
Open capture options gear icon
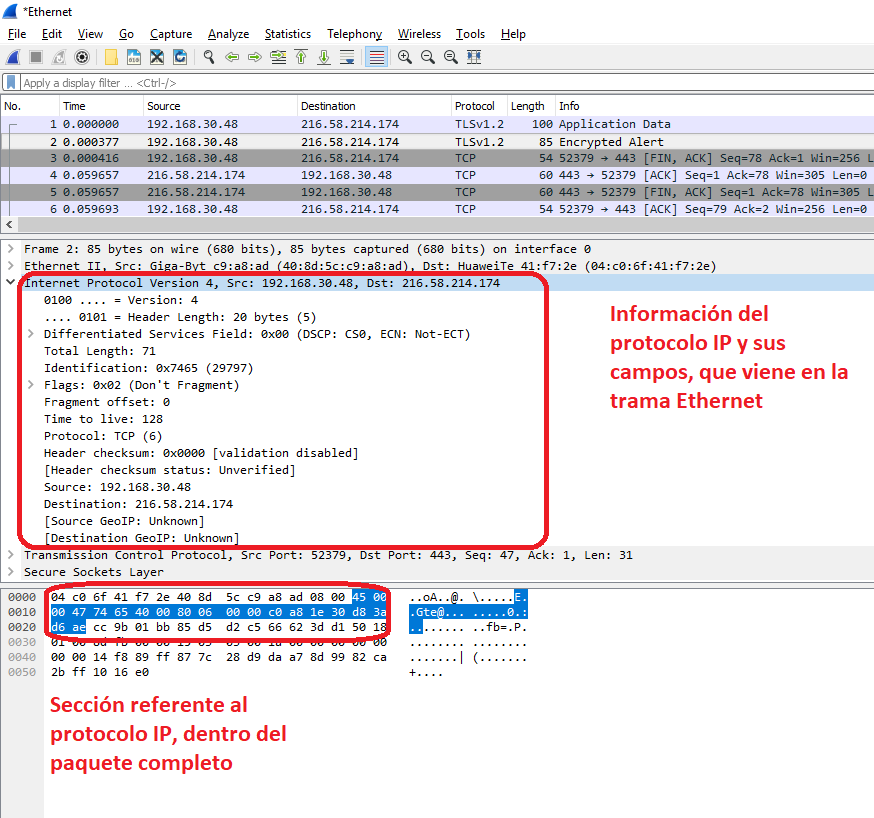(x=82, y=57)
